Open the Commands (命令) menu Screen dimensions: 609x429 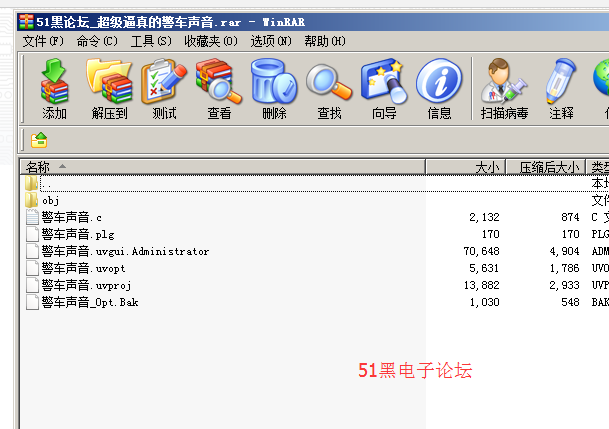pyautogui.click(x=97, y=41)
